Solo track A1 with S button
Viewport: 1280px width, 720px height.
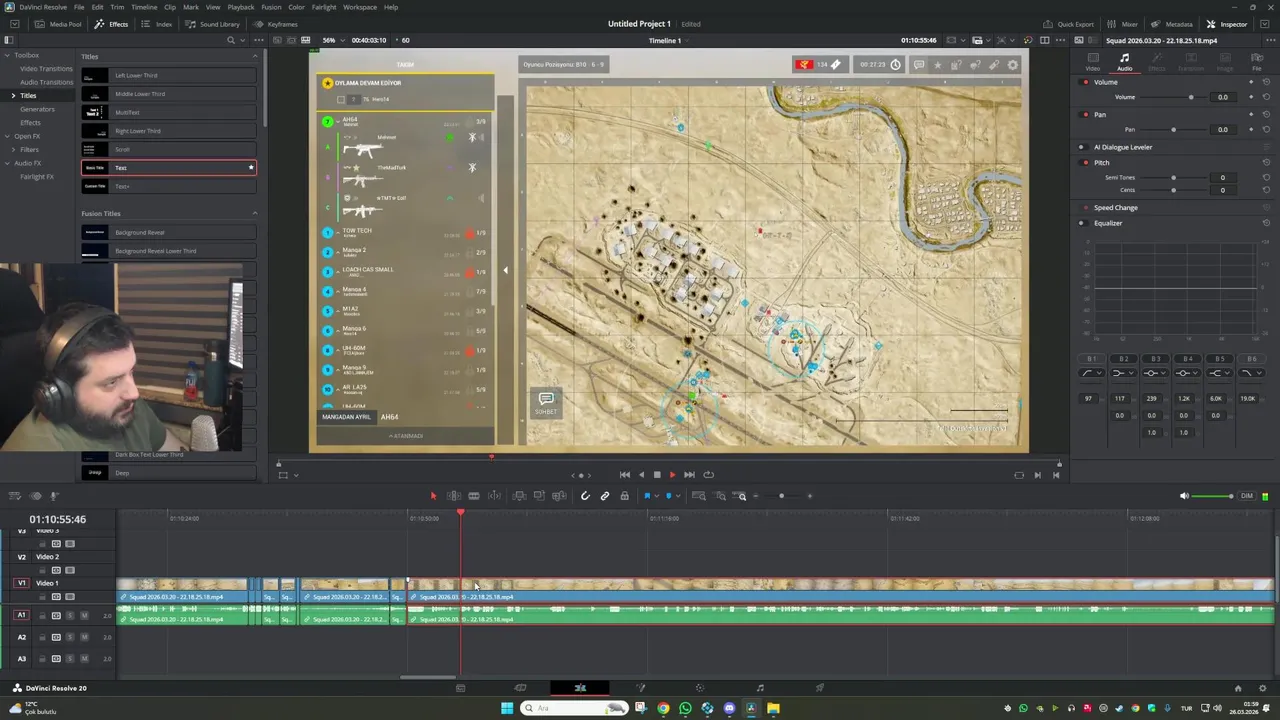70,615
